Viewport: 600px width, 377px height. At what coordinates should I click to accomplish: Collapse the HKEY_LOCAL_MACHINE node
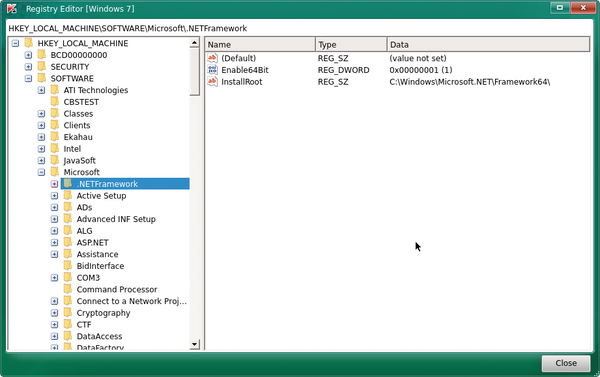[15, 43]
